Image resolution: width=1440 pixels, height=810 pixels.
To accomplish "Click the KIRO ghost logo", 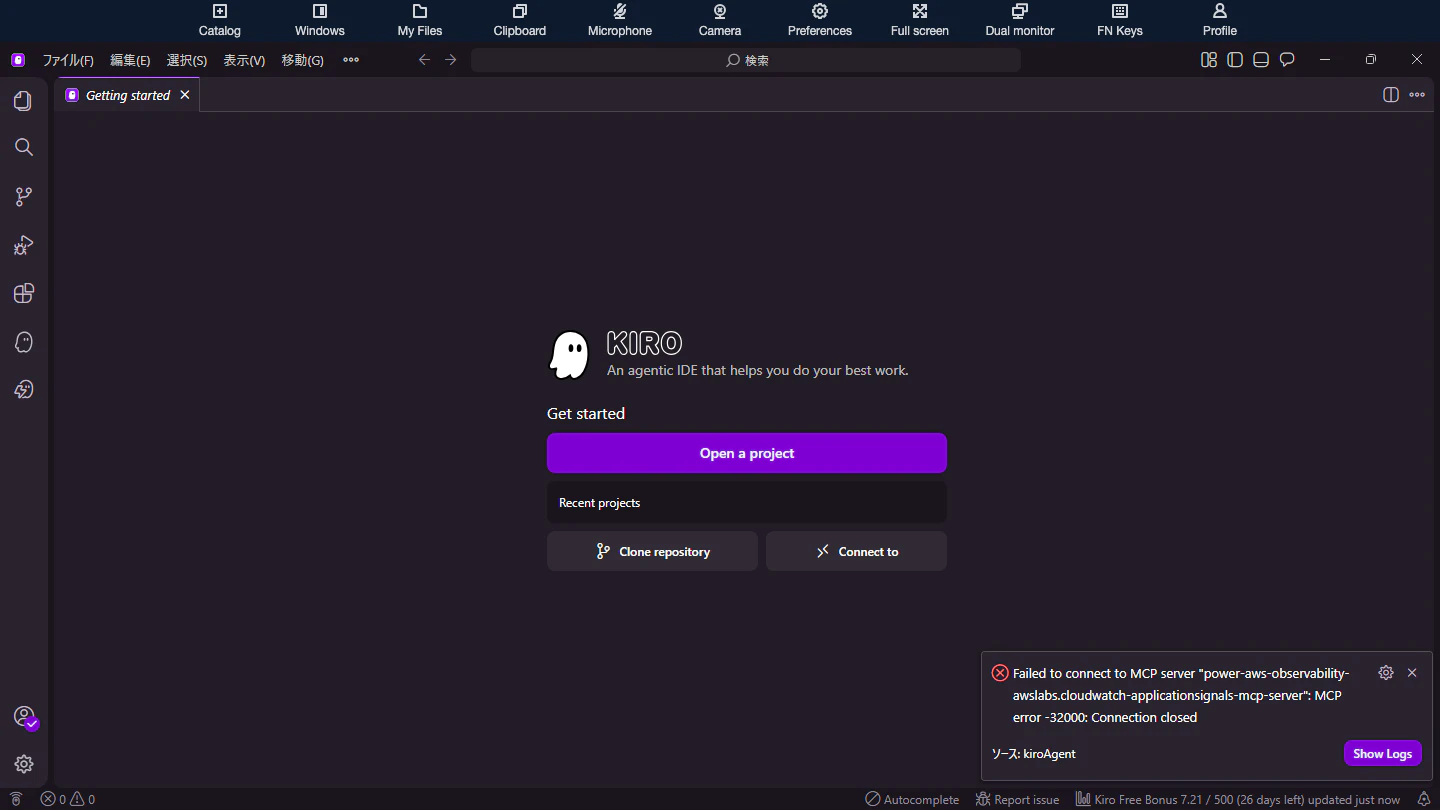I will point(569,355).
